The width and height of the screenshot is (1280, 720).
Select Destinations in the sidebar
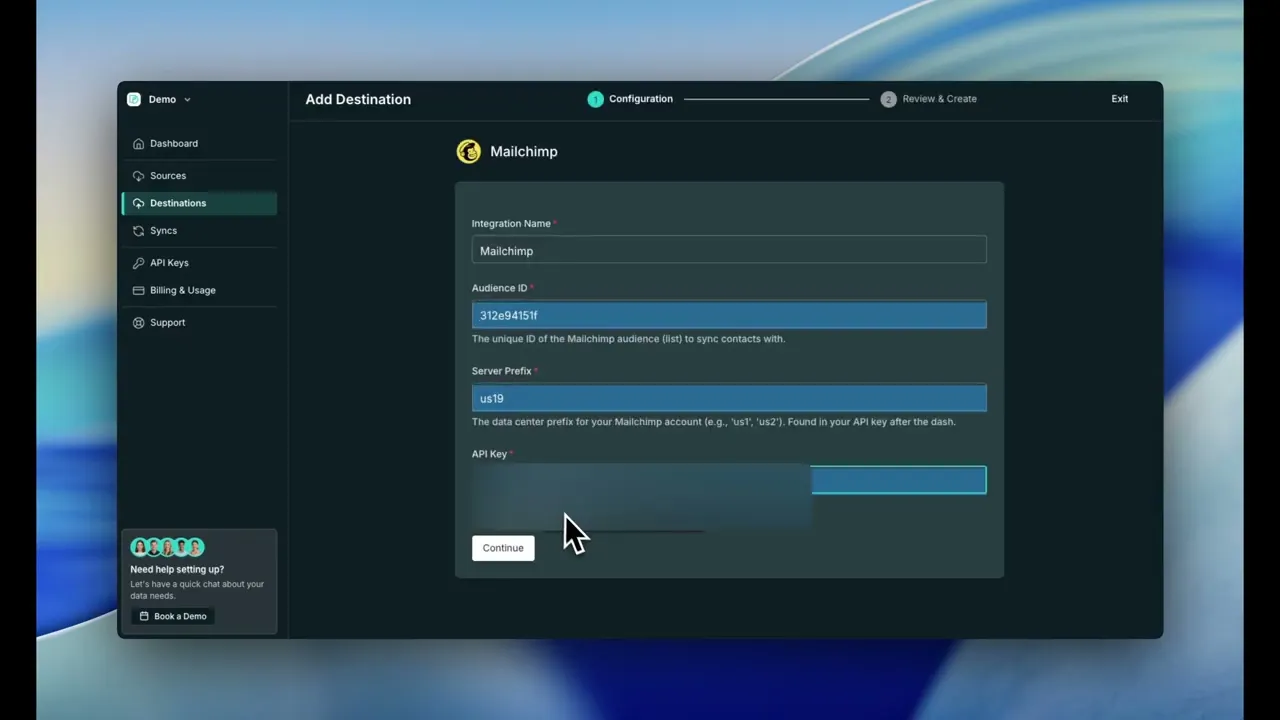coord(199,203)
